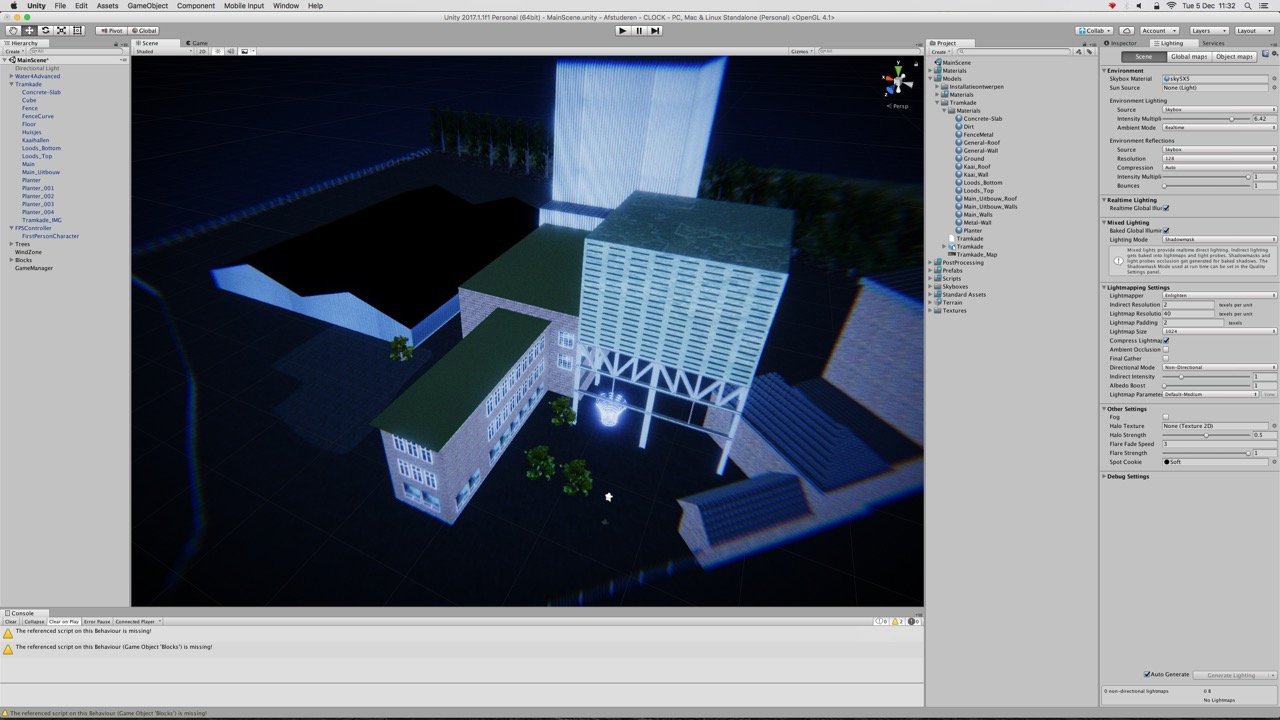Open Environment Lighting Source dropdown
The image size is (1280, 720).
pyautogui.click(x=1219, y=110)
